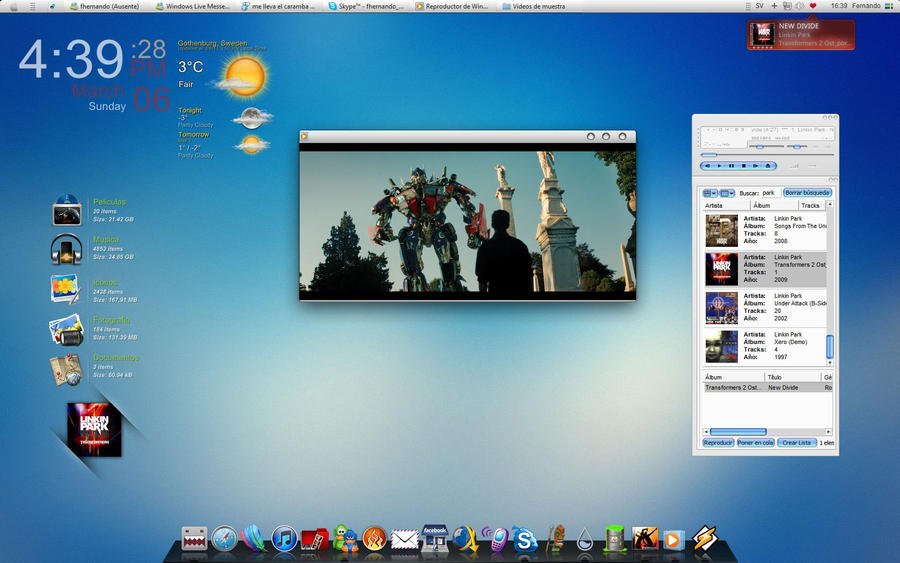Switch to Skype taskbar window

(x=366, y=6)
